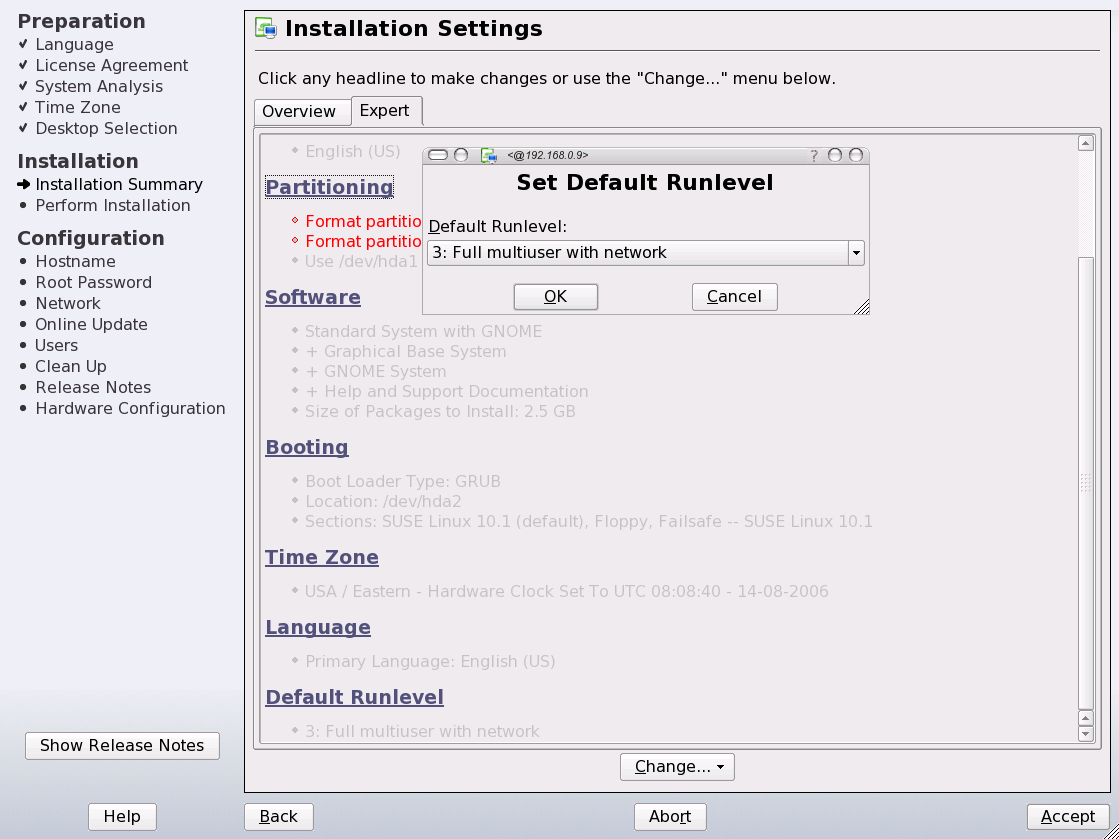Click the dialog title bar application icon
Viewport: 1119px width, 839px height.
coord(489,155)
